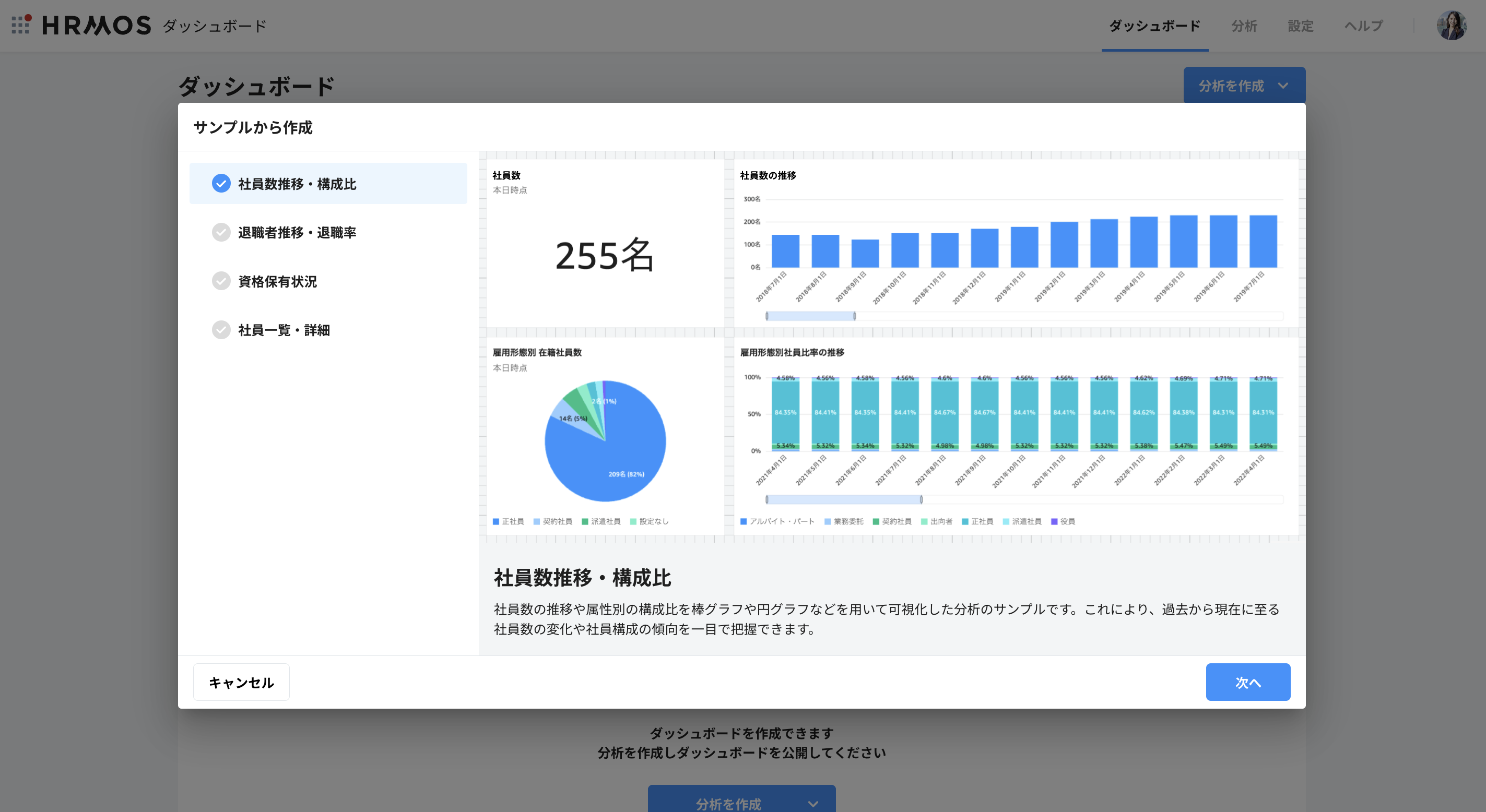Switch to the 分析 tab
The image size is (1486, 812).
[1244, 26]
